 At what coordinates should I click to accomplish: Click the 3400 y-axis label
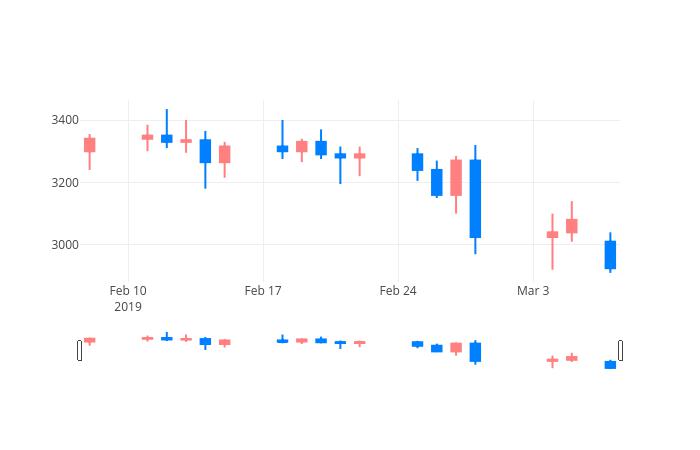65,120
